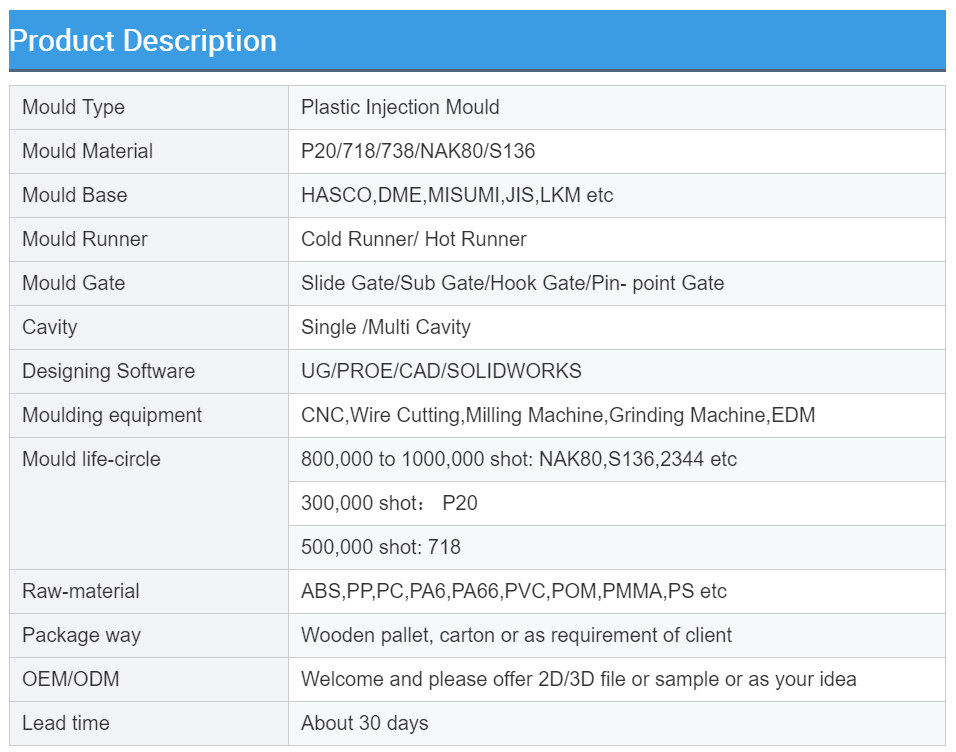Click the About 30 days lead time

point(364,723)
